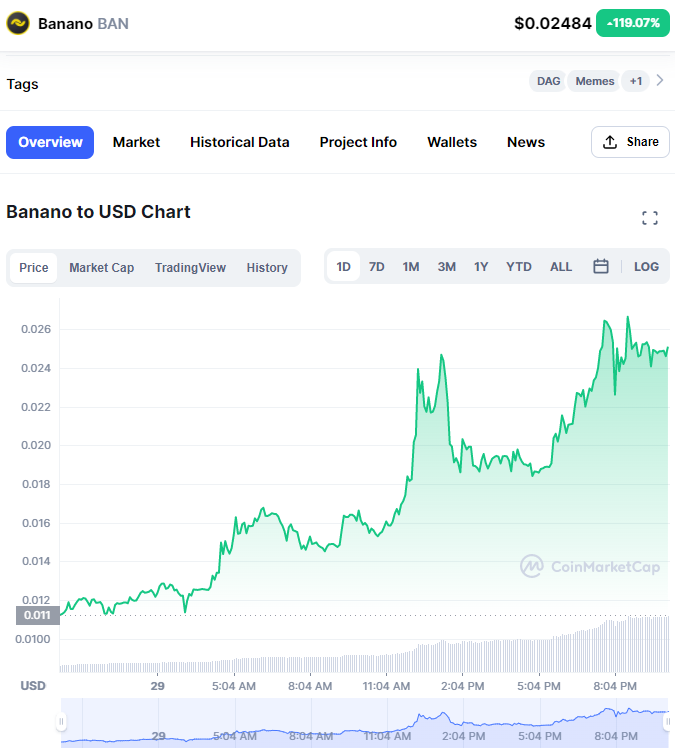Switch chart to Market Cap
675x752 pixels.
click(101, 268)
